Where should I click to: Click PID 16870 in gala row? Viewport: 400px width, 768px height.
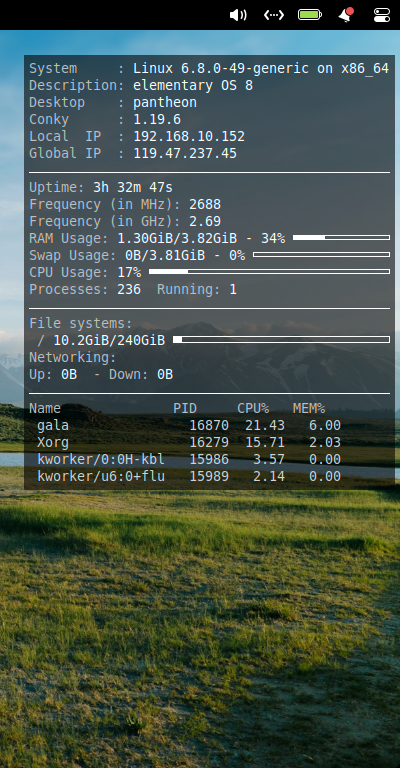click(x=209, y=425)
